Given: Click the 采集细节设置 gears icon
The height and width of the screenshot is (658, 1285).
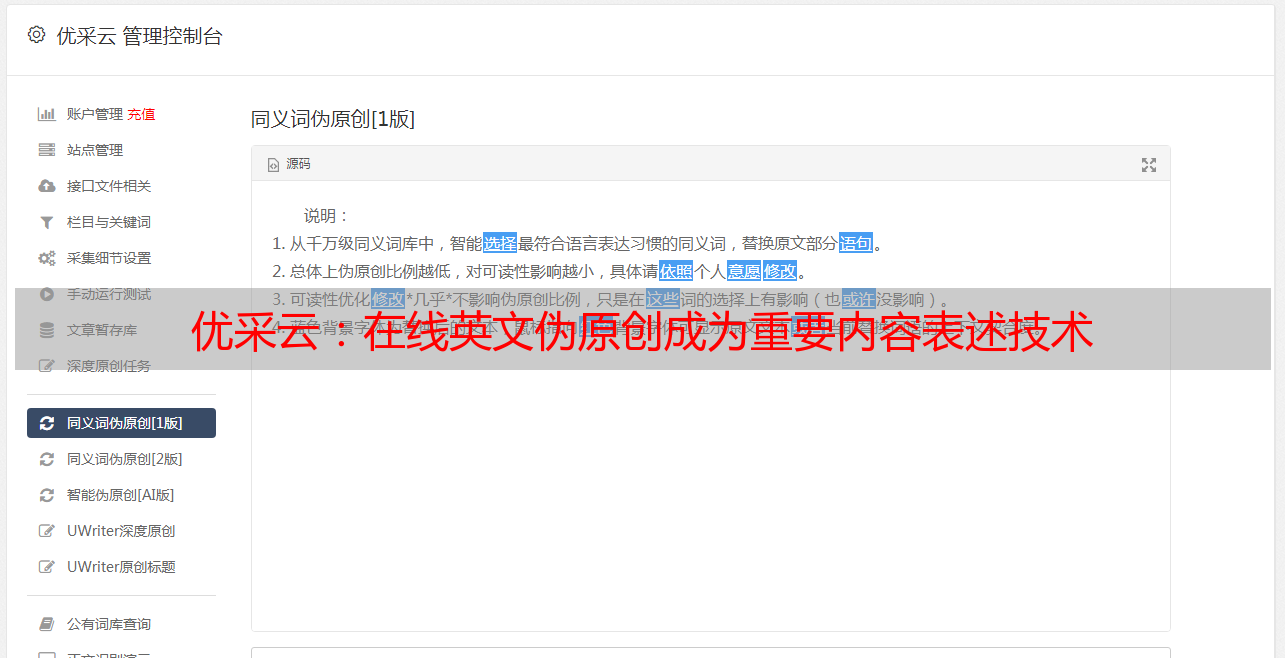Looking at the screenshot, I should 47,258.
